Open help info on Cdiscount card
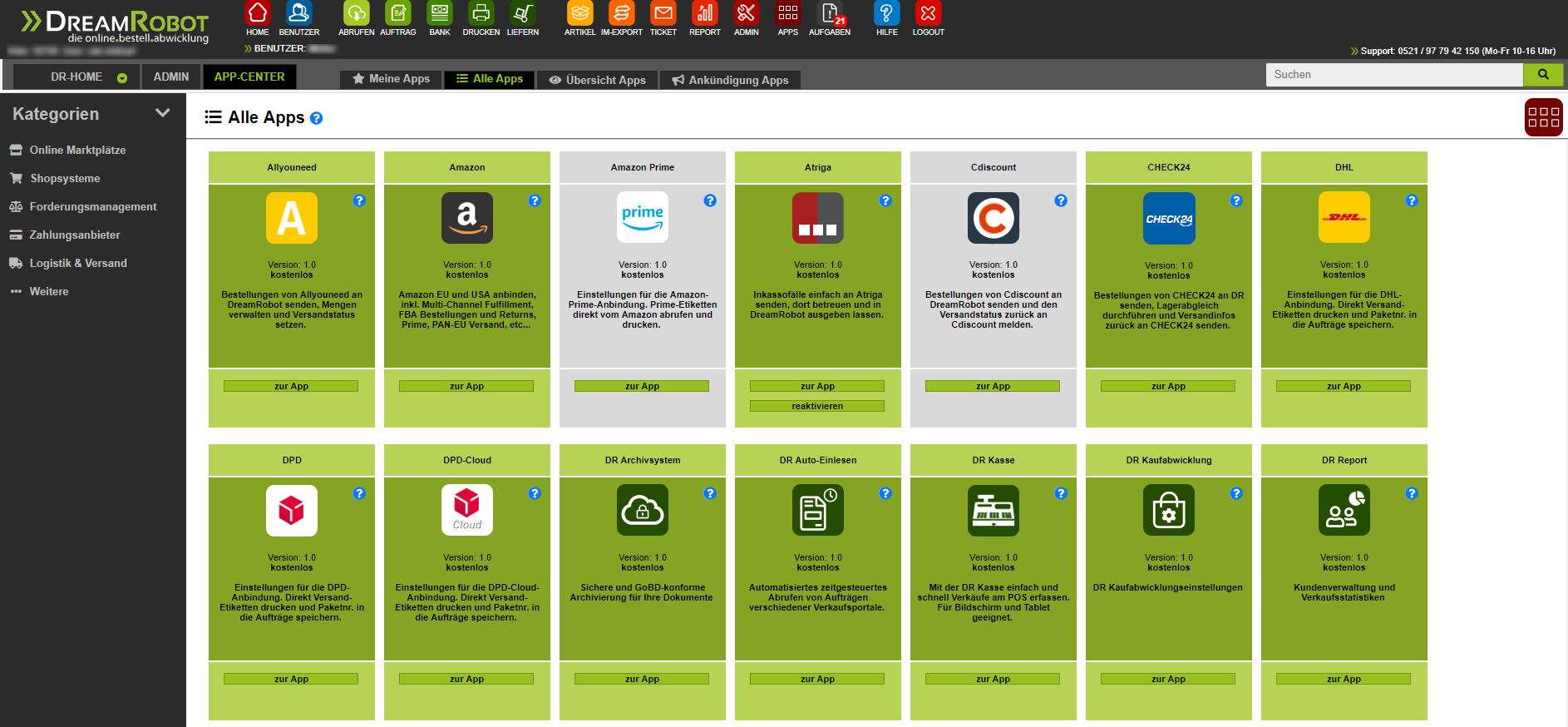 pos(1061,200)
